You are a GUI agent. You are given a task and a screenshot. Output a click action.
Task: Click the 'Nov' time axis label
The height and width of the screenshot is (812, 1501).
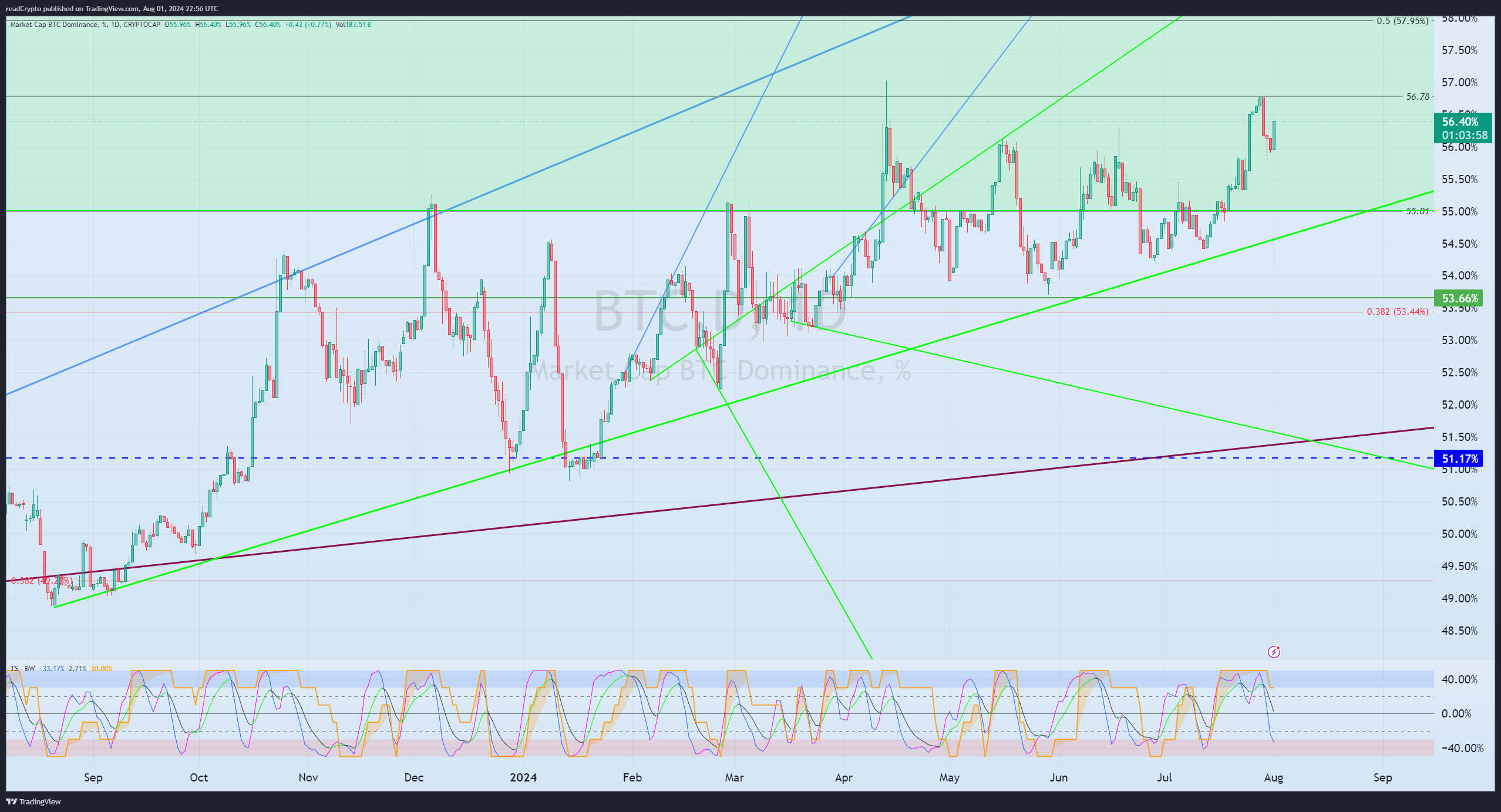308,777
